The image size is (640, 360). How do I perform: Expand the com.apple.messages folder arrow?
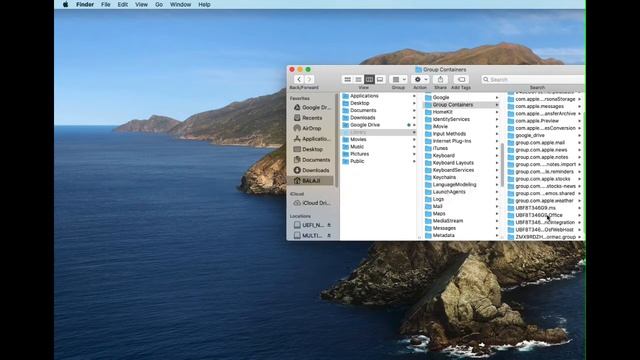coord(579,107)
